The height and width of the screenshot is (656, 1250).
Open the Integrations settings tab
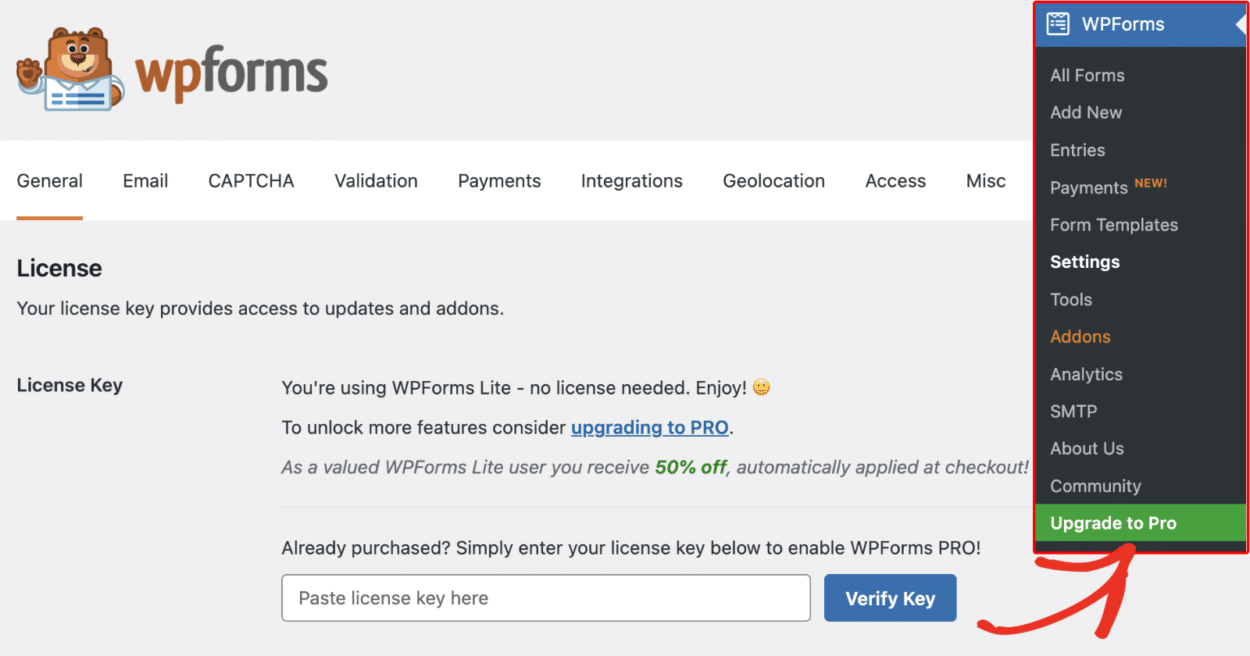pyautogui.click(x=631, y=181)
